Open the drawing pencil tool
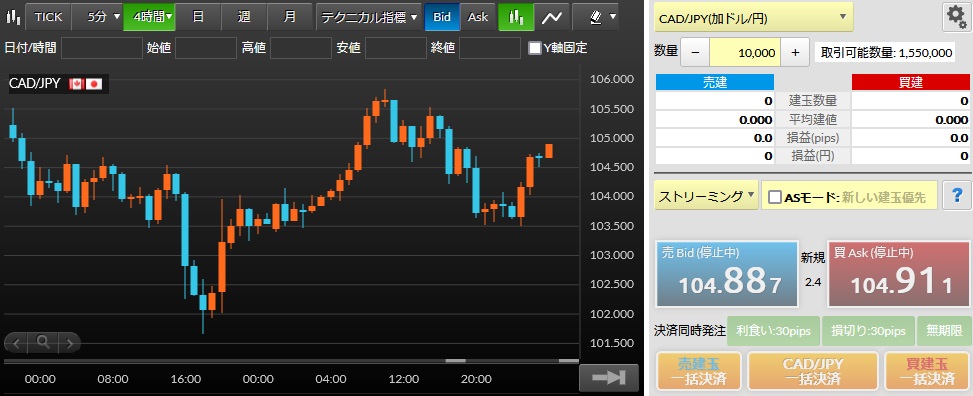 coord(596,17)
